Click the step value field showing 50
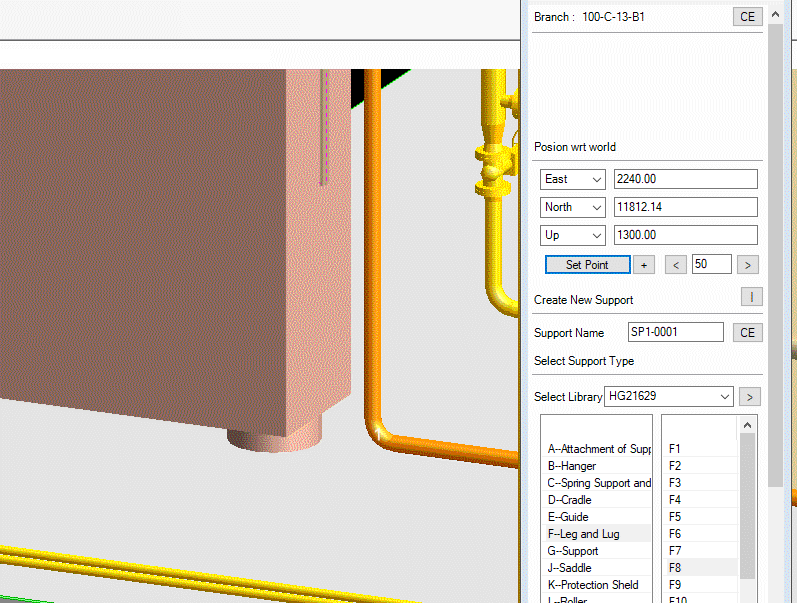Viewport: 797px width, 603px height. point(712,264)
